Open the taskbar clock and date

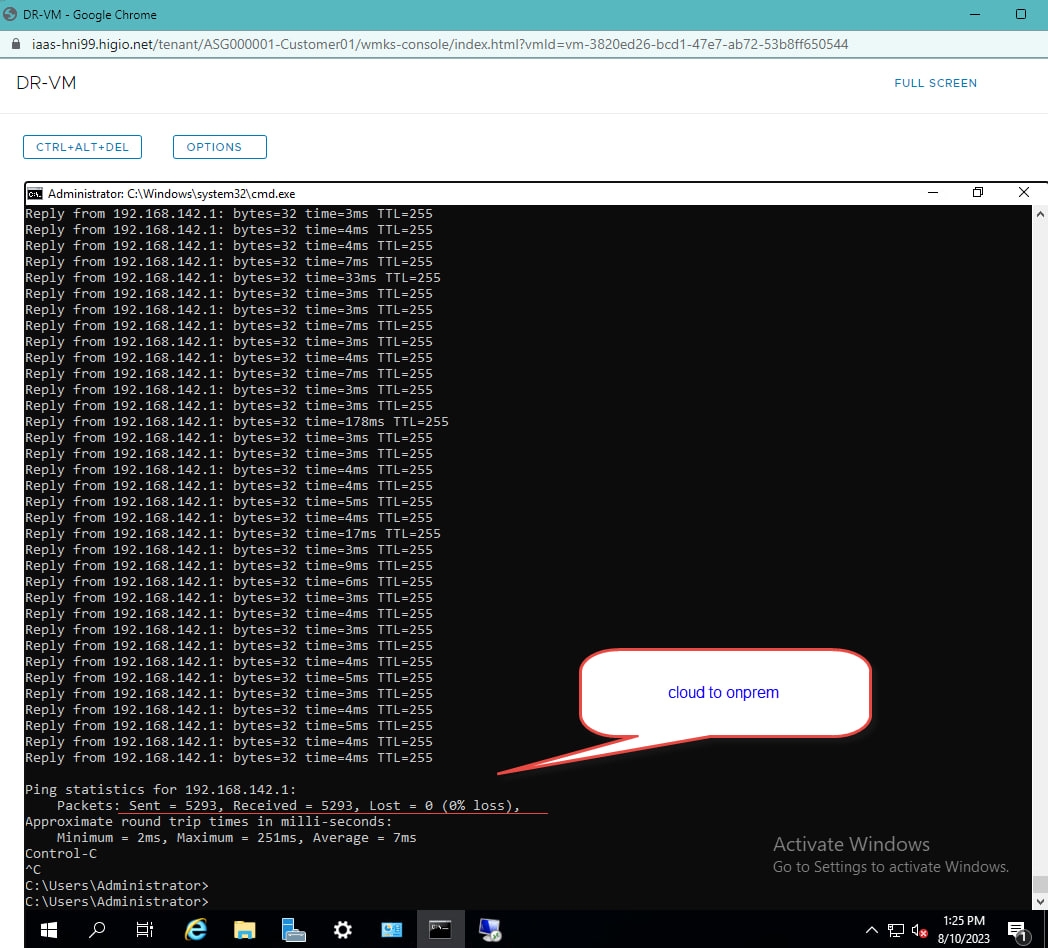coord(963,929)
